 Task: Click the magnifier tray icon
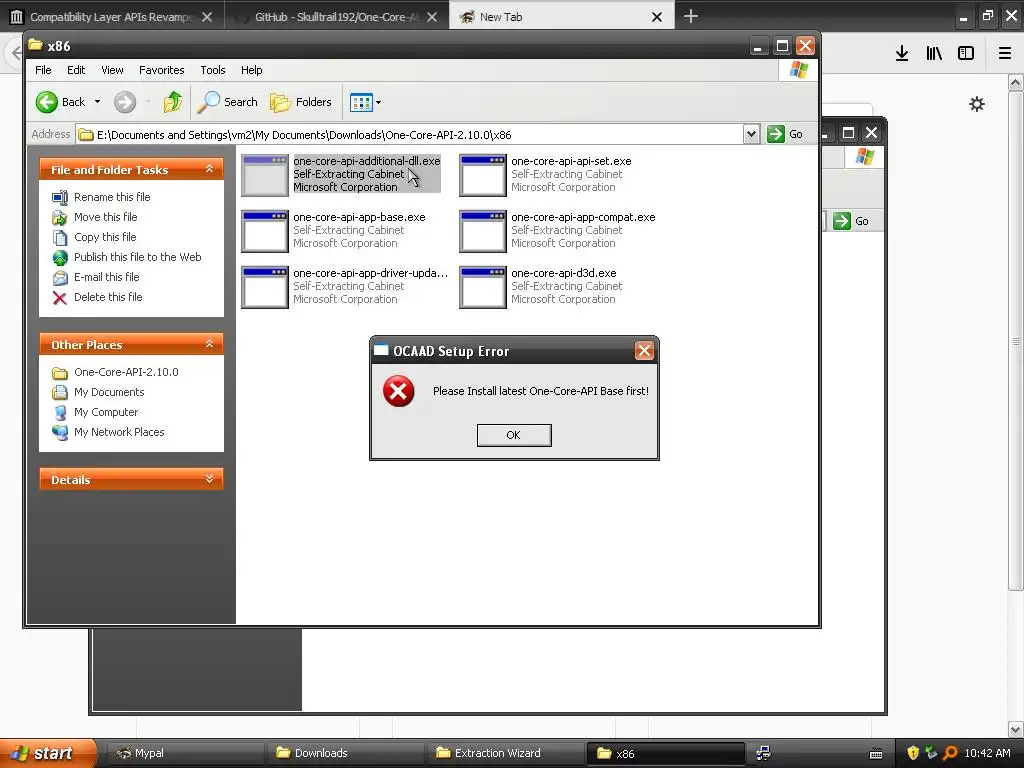950,753
